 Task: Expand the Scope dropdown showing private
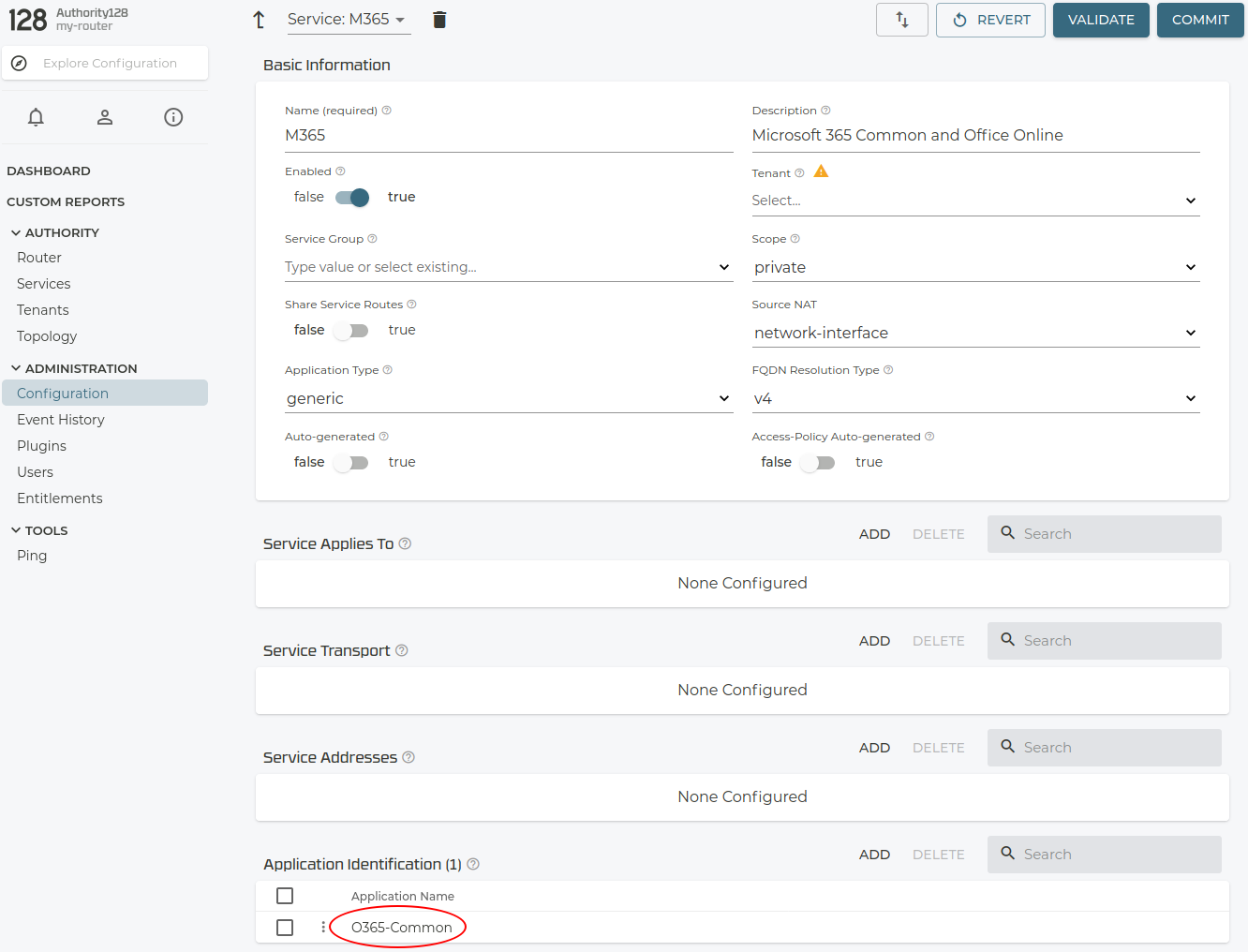974,268
